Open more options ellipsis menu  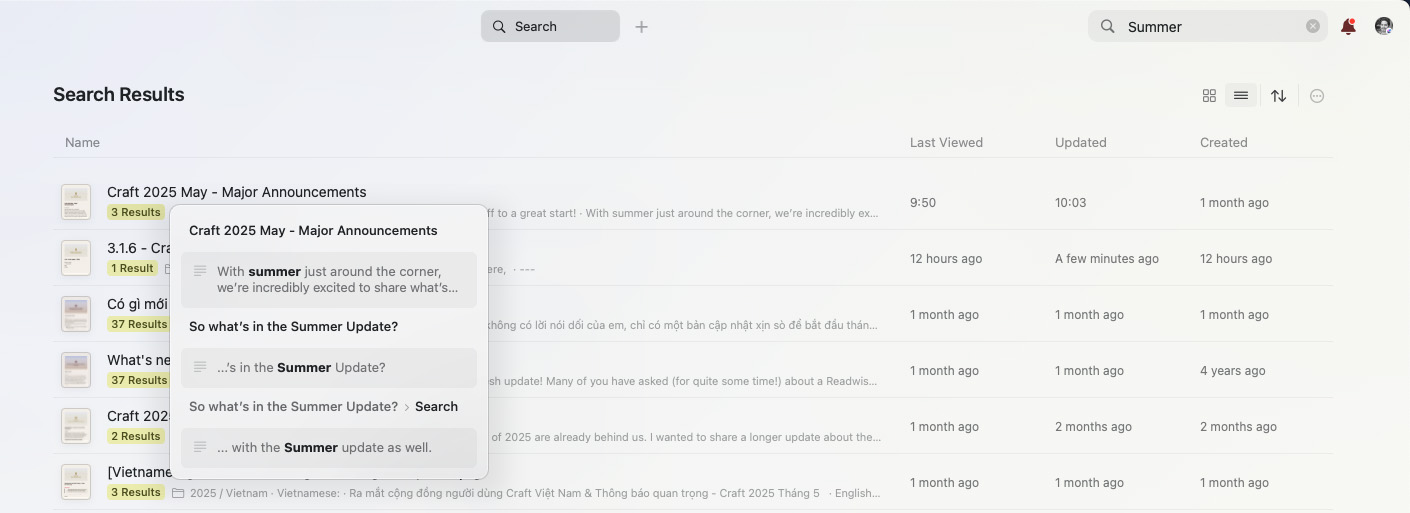pos(1317,96)
